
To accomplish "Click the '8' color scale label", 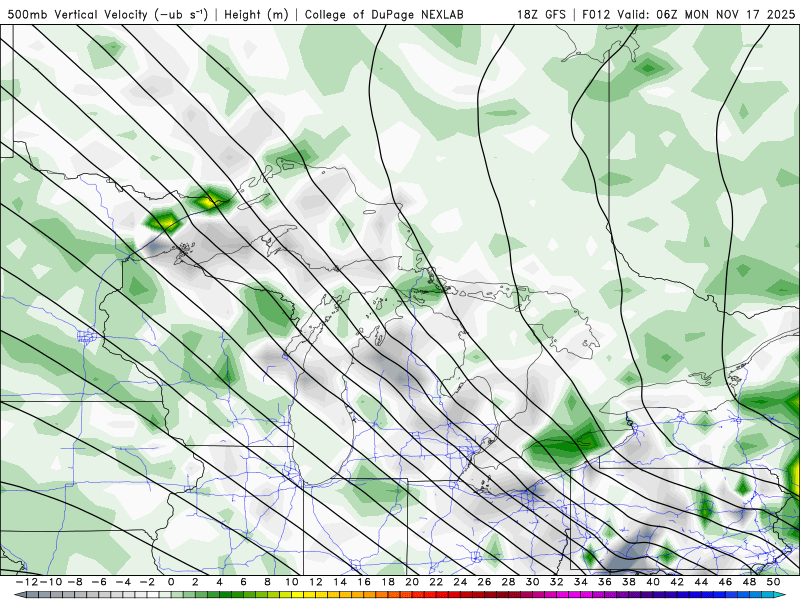I will [267, 582].
